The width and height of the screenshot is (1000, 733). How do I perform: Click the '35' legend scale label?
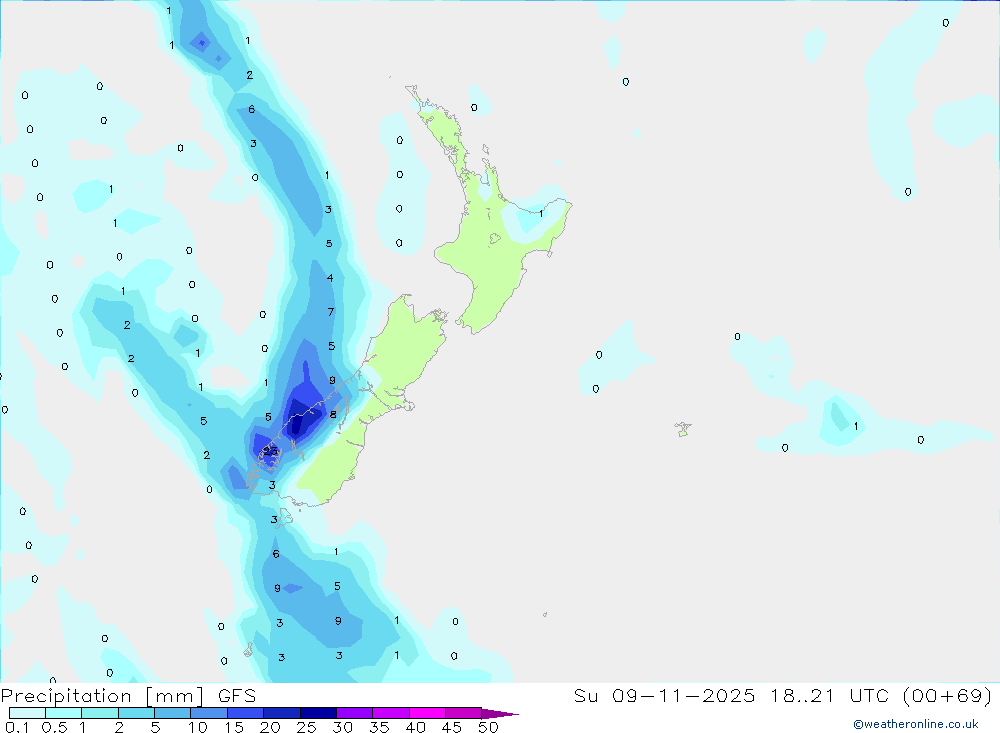coord(379,727)
